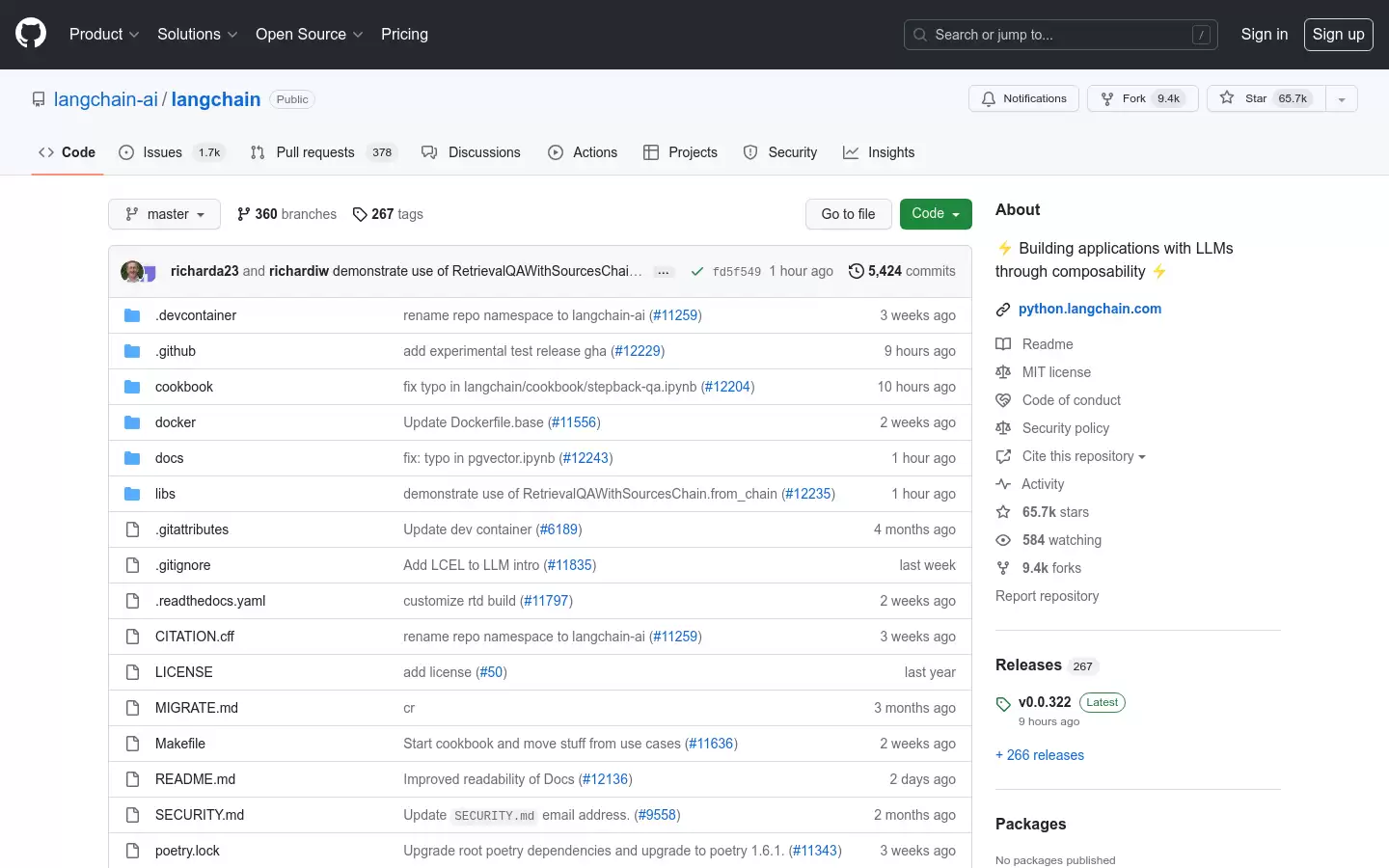Click the Sign up button

click(1339, 34)
